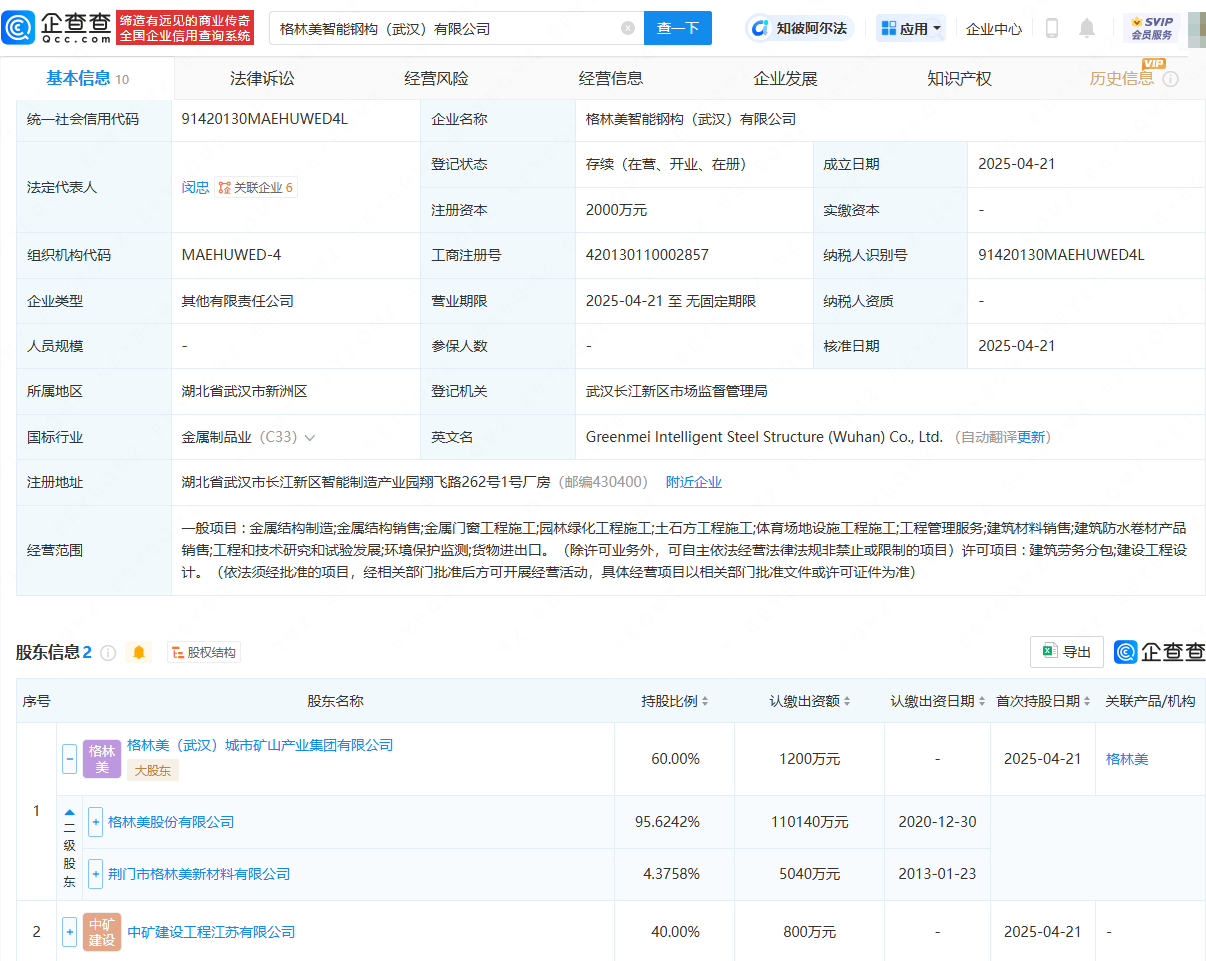The width and height of the screenshot is (1206, 961).
Task: Expand the 中矿建设工程江苏有限公司 row
Action: click(70, 932)
